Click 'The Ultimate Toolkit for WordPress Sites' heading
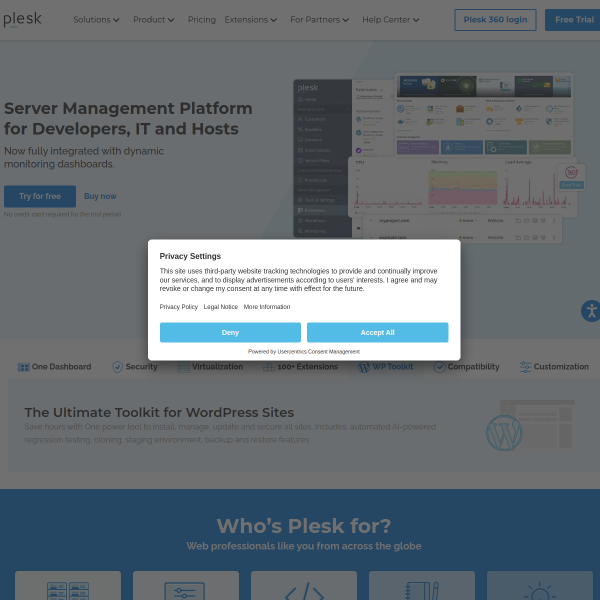 pos(159,412)
